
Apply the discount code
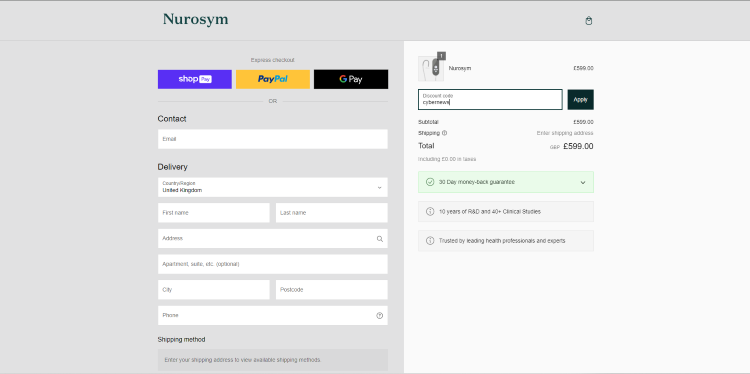[581, 99]
